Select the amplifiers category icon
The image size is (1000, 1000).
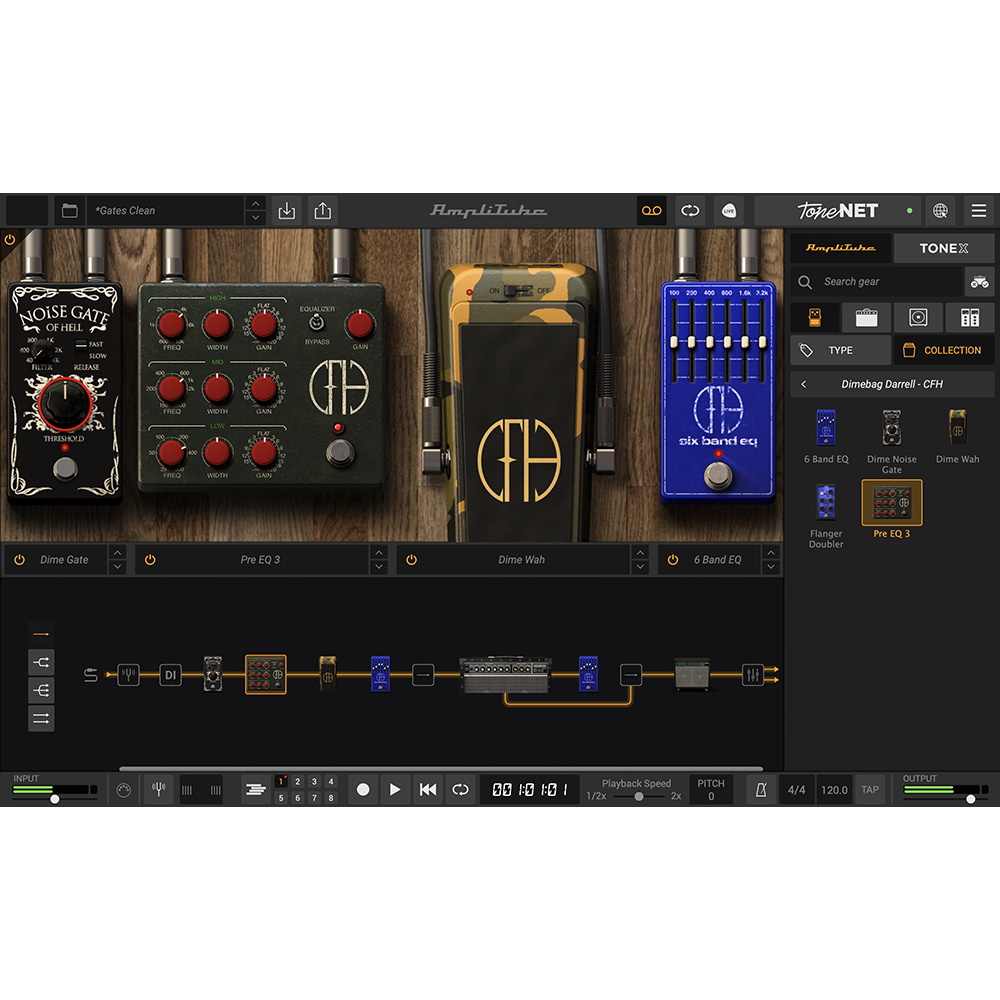[x=866, y=317]
